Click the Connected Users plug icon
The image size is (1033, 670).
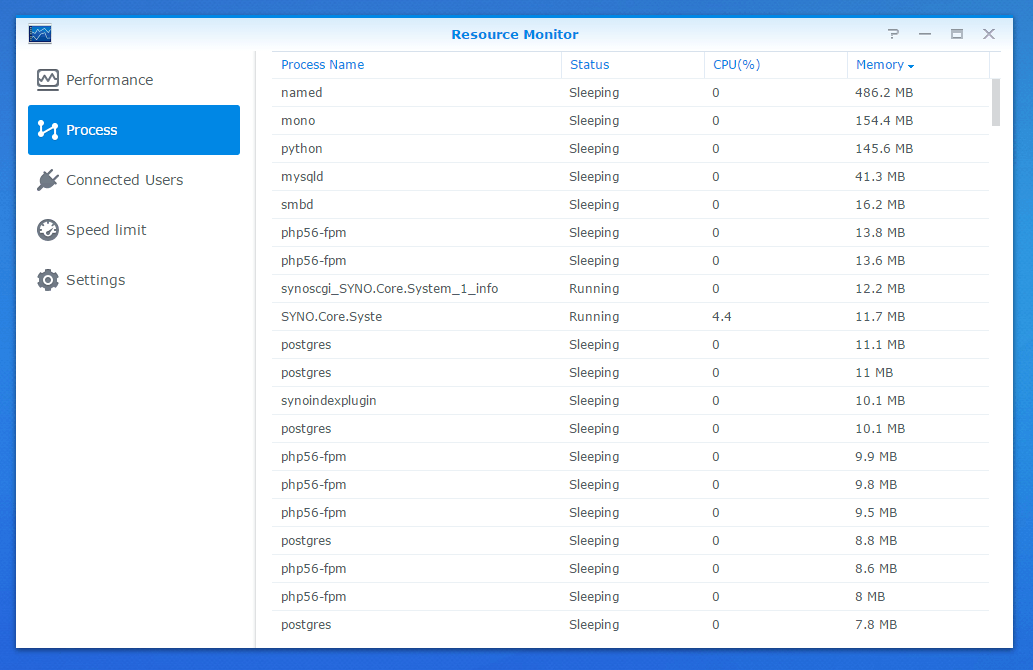coord(47,180)
